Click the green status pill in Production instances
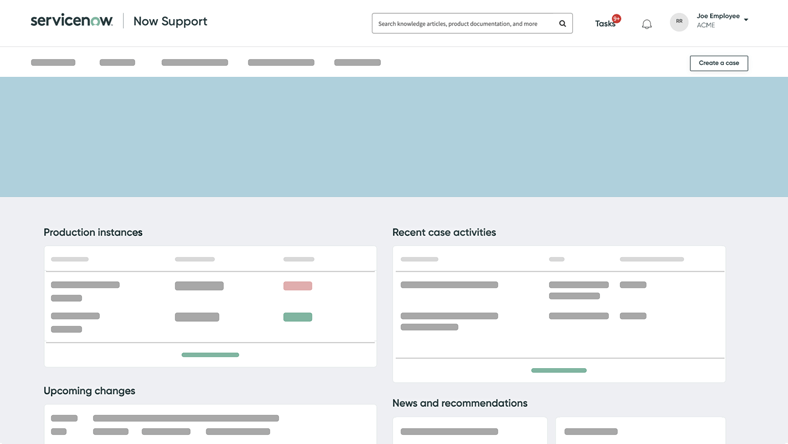 (x=297, y=317)
